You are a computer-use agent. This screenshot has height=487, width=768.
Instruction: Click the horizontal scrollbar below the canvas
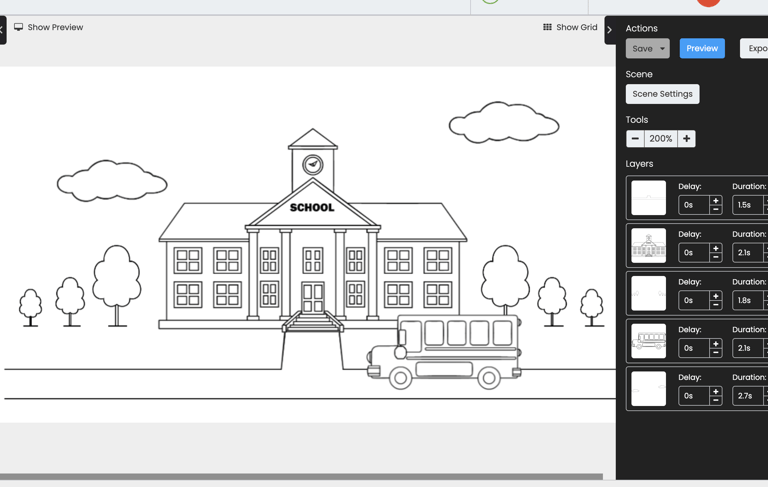(x=301, y=477)
